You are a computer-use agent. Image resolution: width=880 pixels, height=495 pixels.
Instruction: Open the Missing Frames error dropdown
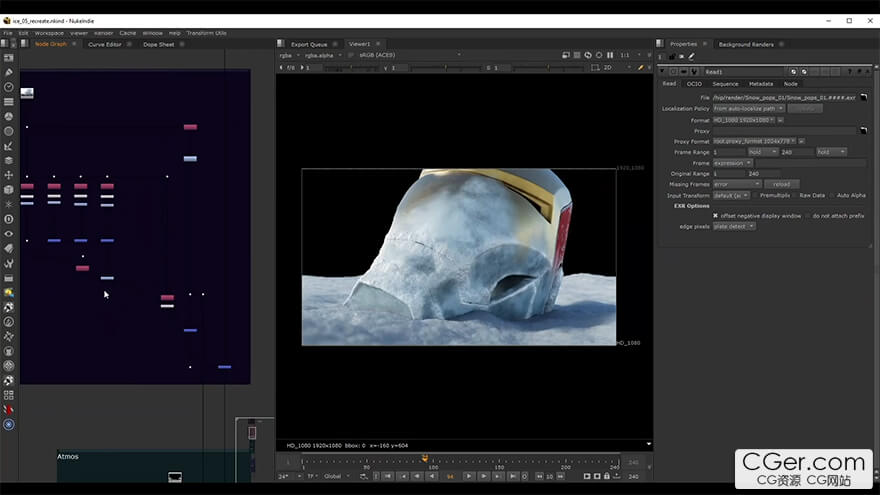click(737, 184)
